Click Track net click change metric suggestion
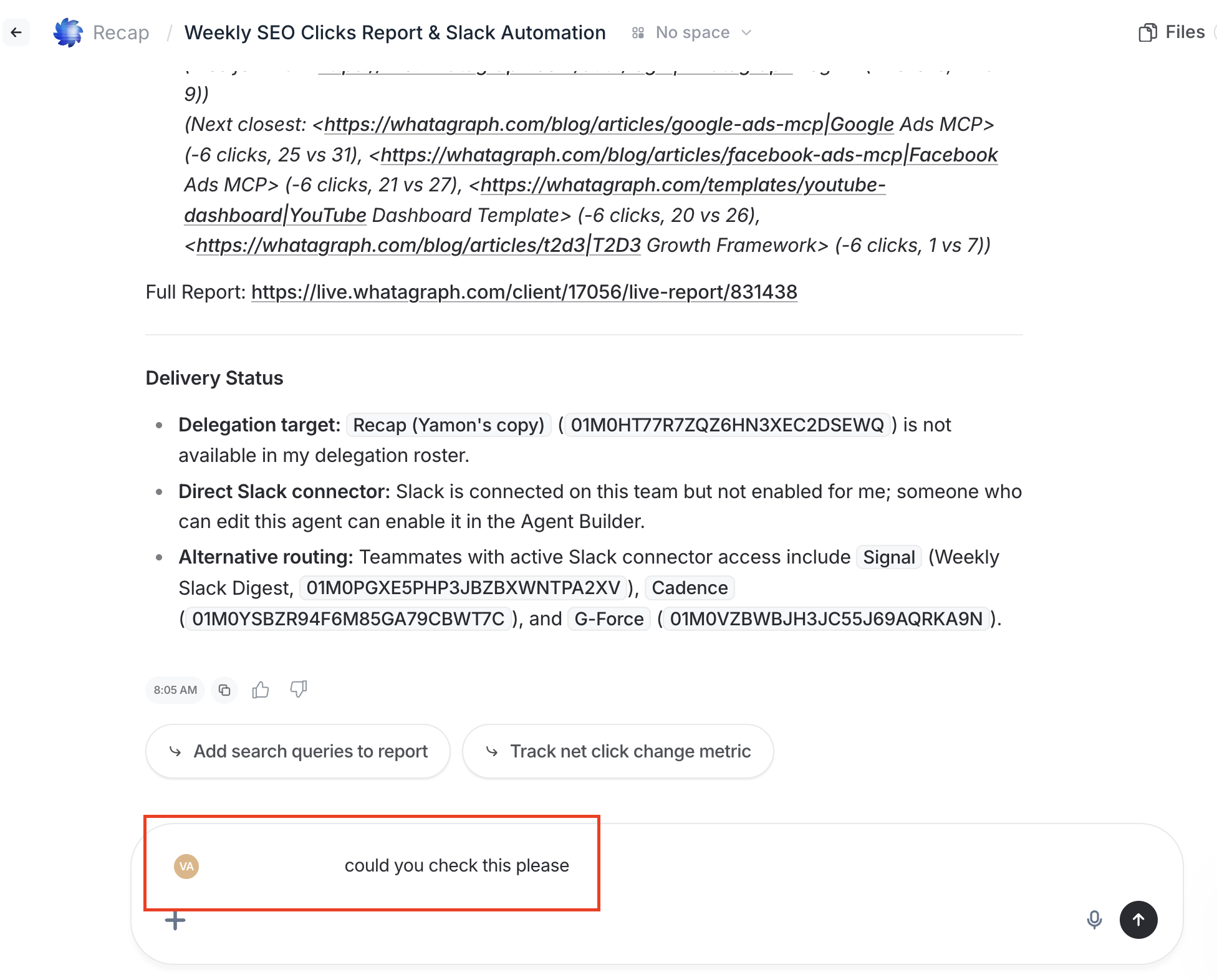This screenshot has height=980, width=1217. coord(618,751)
